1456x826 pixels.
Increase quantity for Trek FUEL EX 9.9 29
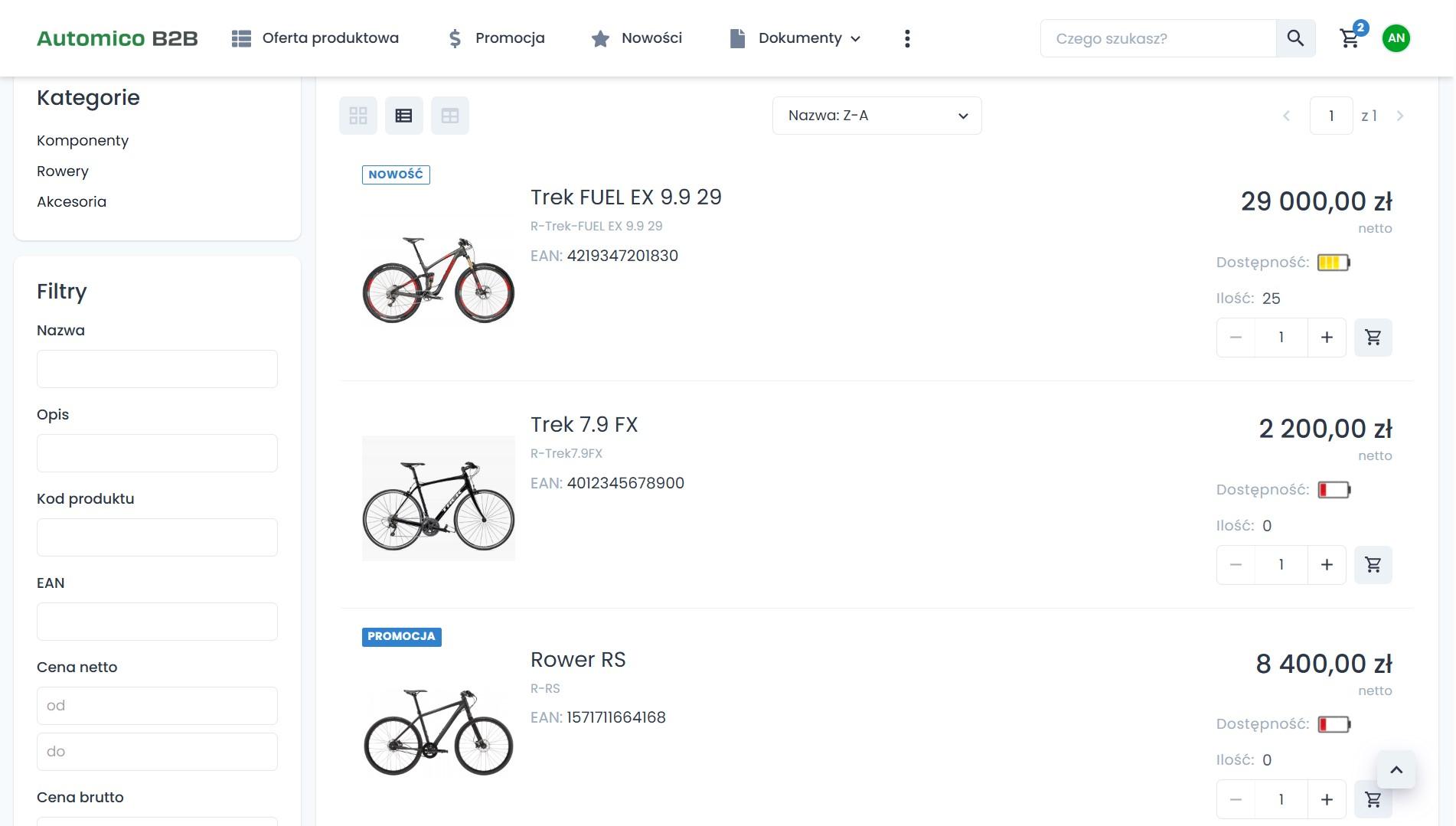click(1327, 338)
